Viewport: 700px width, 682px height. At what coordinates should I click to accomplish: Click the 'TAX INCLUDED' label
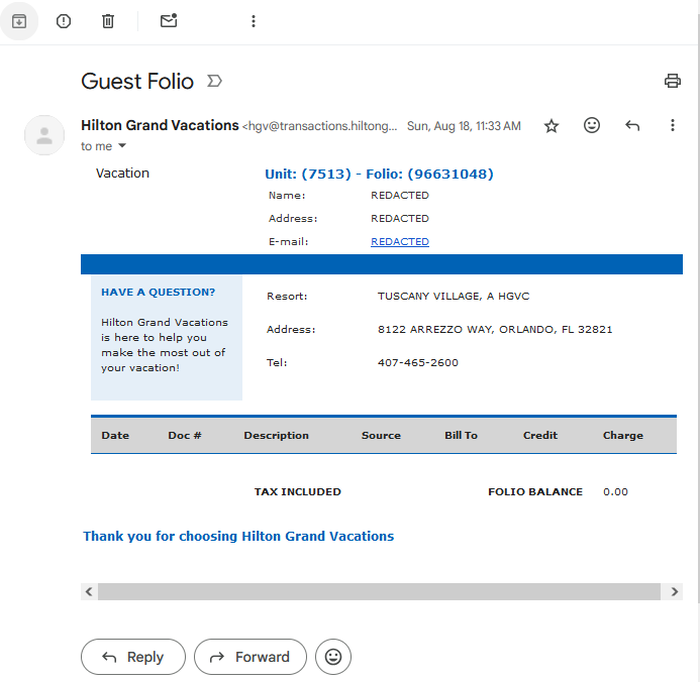pyautogui.click(x=297, y=492)
